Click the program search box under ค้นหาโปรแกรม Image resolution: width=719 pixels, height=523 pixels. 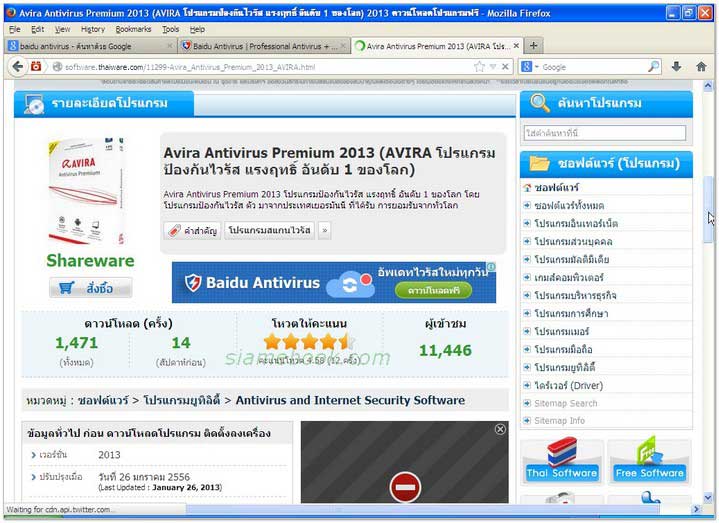[605, 133]
